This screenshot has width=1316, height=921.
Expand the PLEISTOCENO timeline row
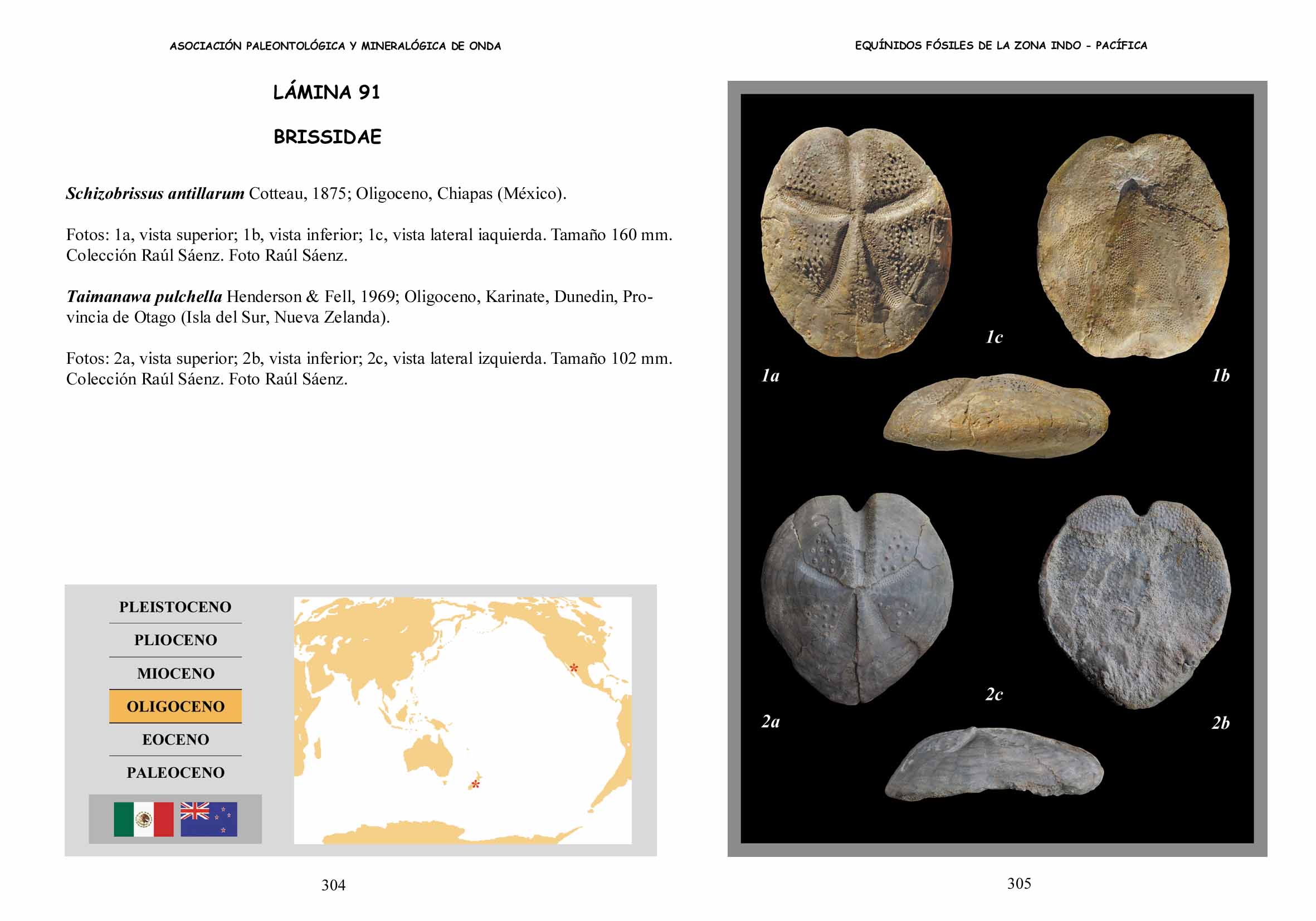(x=176, y=606)
